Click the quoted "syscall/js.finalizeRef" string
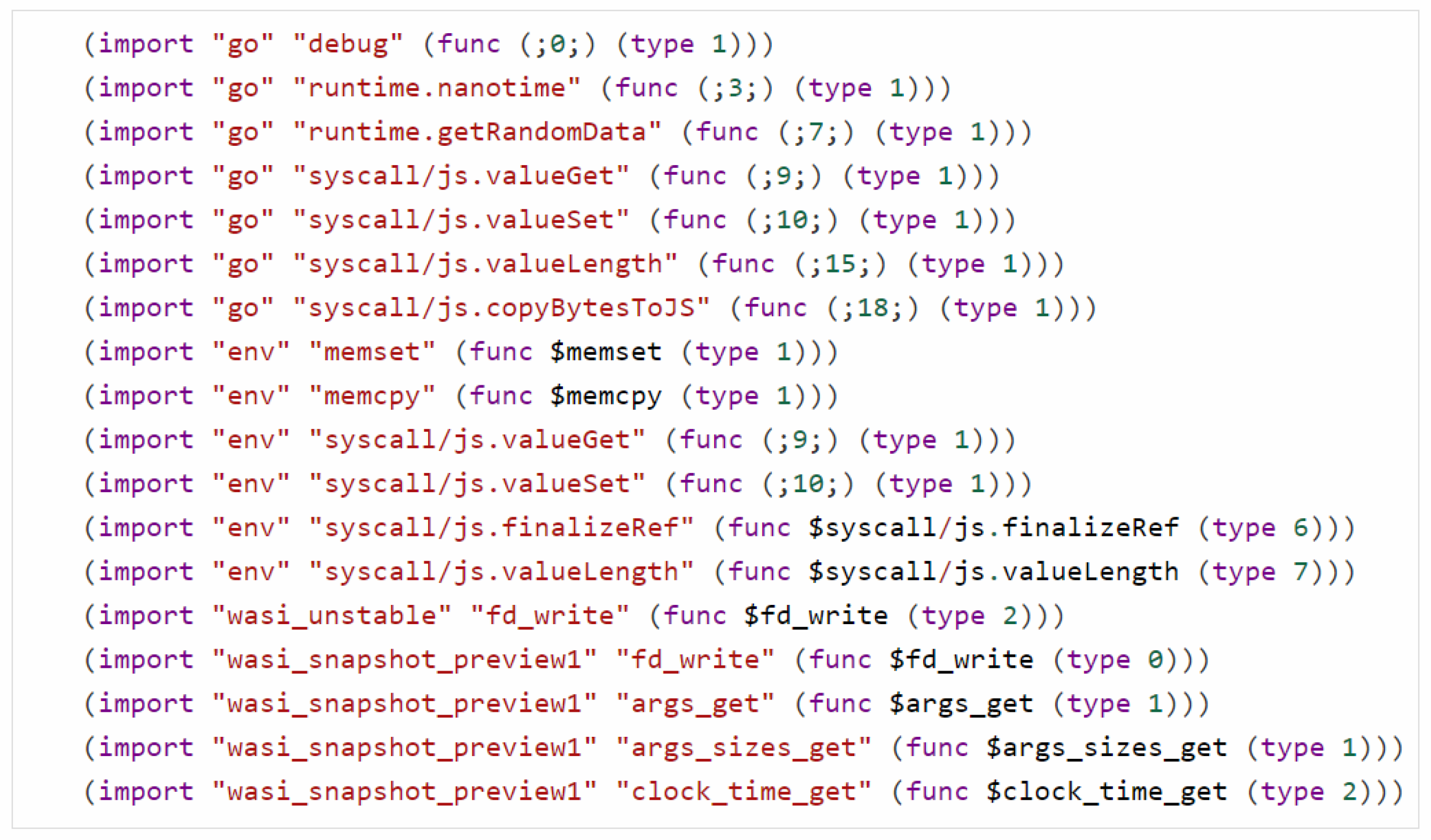The width and height of the screenshot is (1431, 840). pos(501,528)
